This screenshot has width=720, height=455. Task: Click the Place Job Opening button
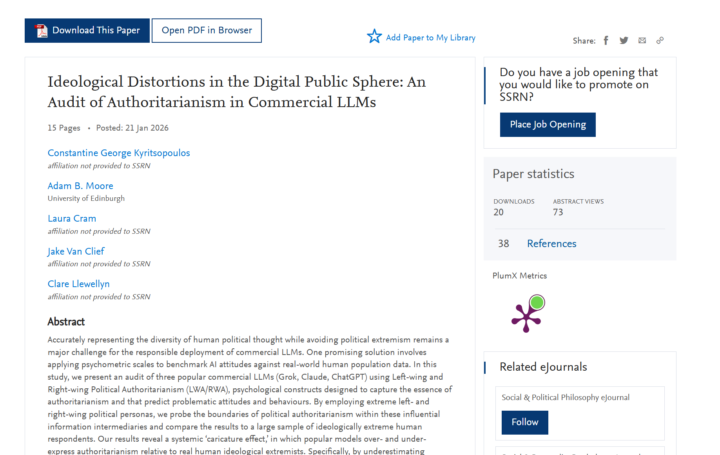(x=548, y=124)
